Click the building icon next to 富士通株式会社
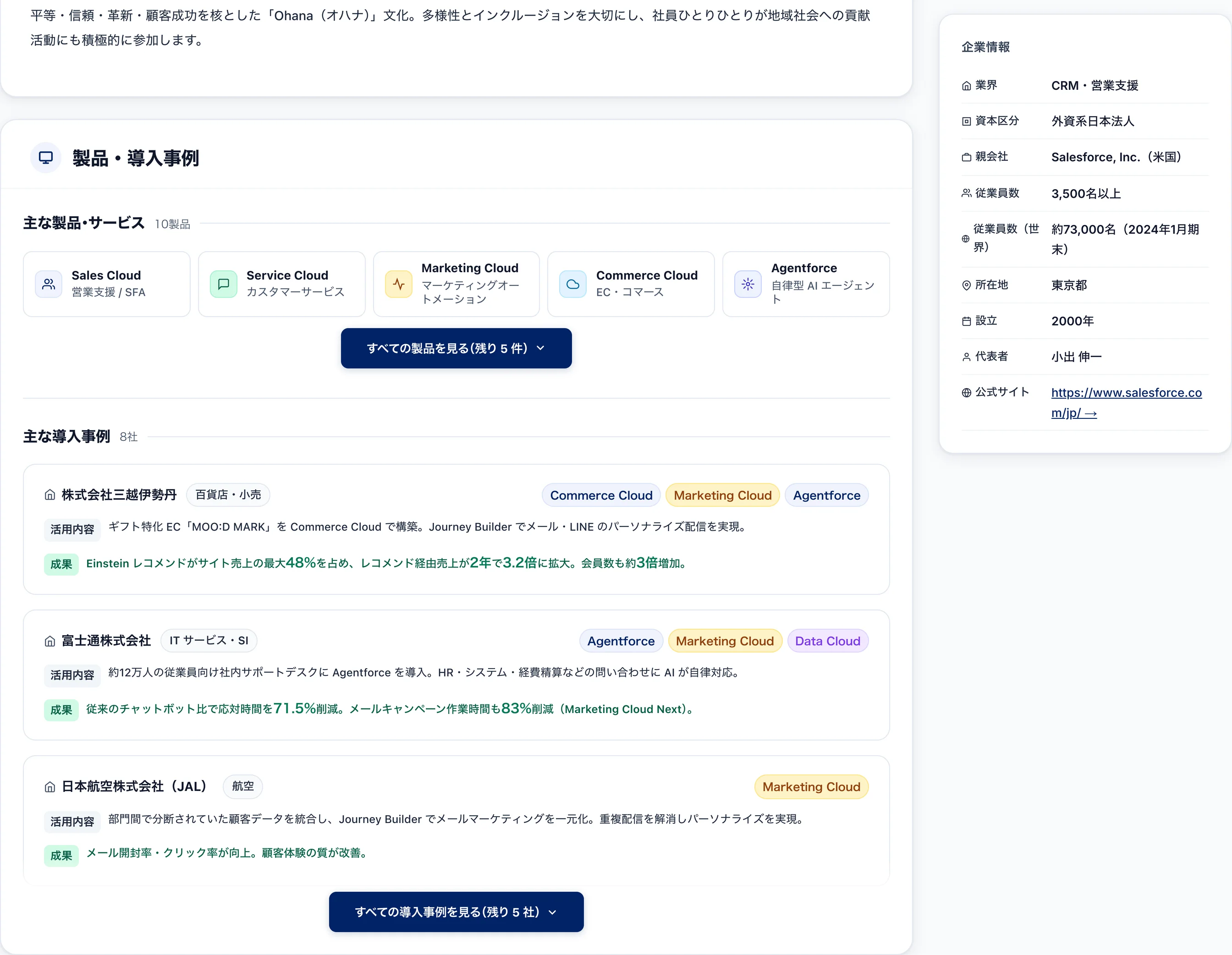The height and width of the screenshot is (955, 1232). (x=49, y=641)
